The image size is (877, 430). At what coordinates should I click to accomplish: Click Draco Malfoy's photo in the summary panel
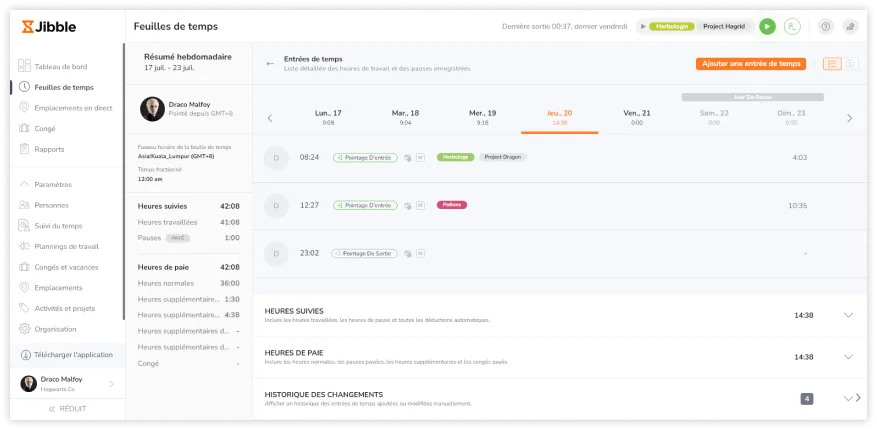click(x=152, y=108)
